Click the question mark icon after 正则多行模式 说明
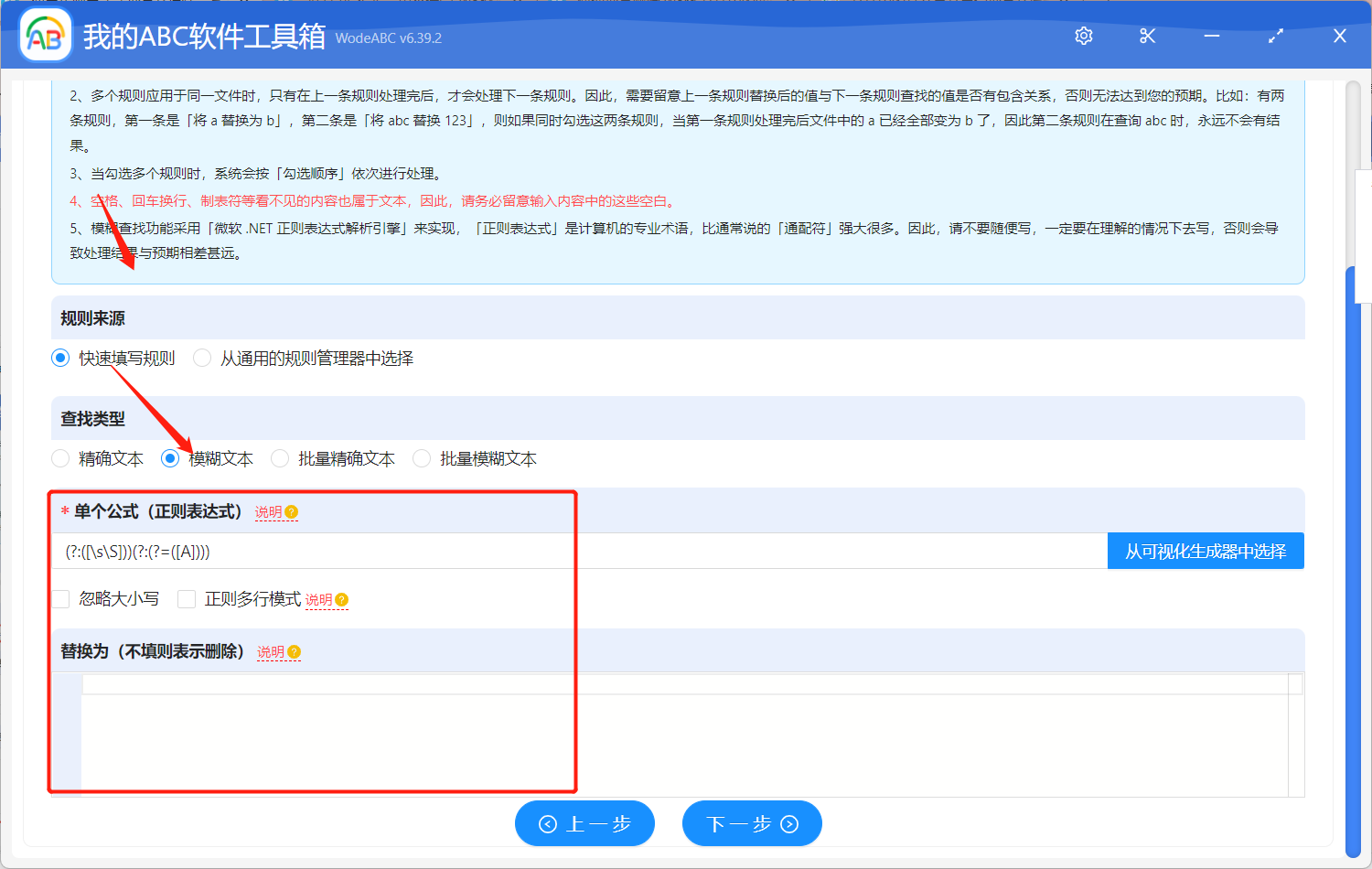This screenshot has width=1372, height=869. click(x=341, y=599)
